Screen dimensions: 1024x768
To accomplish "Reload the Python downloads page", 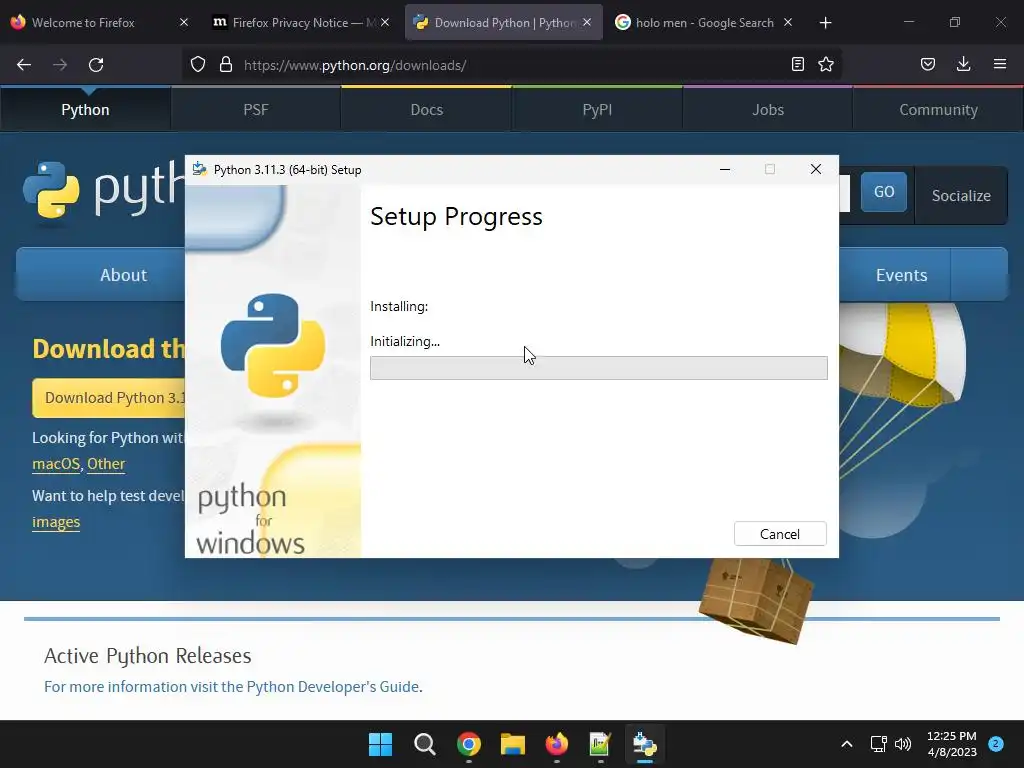I will [96, 65].
